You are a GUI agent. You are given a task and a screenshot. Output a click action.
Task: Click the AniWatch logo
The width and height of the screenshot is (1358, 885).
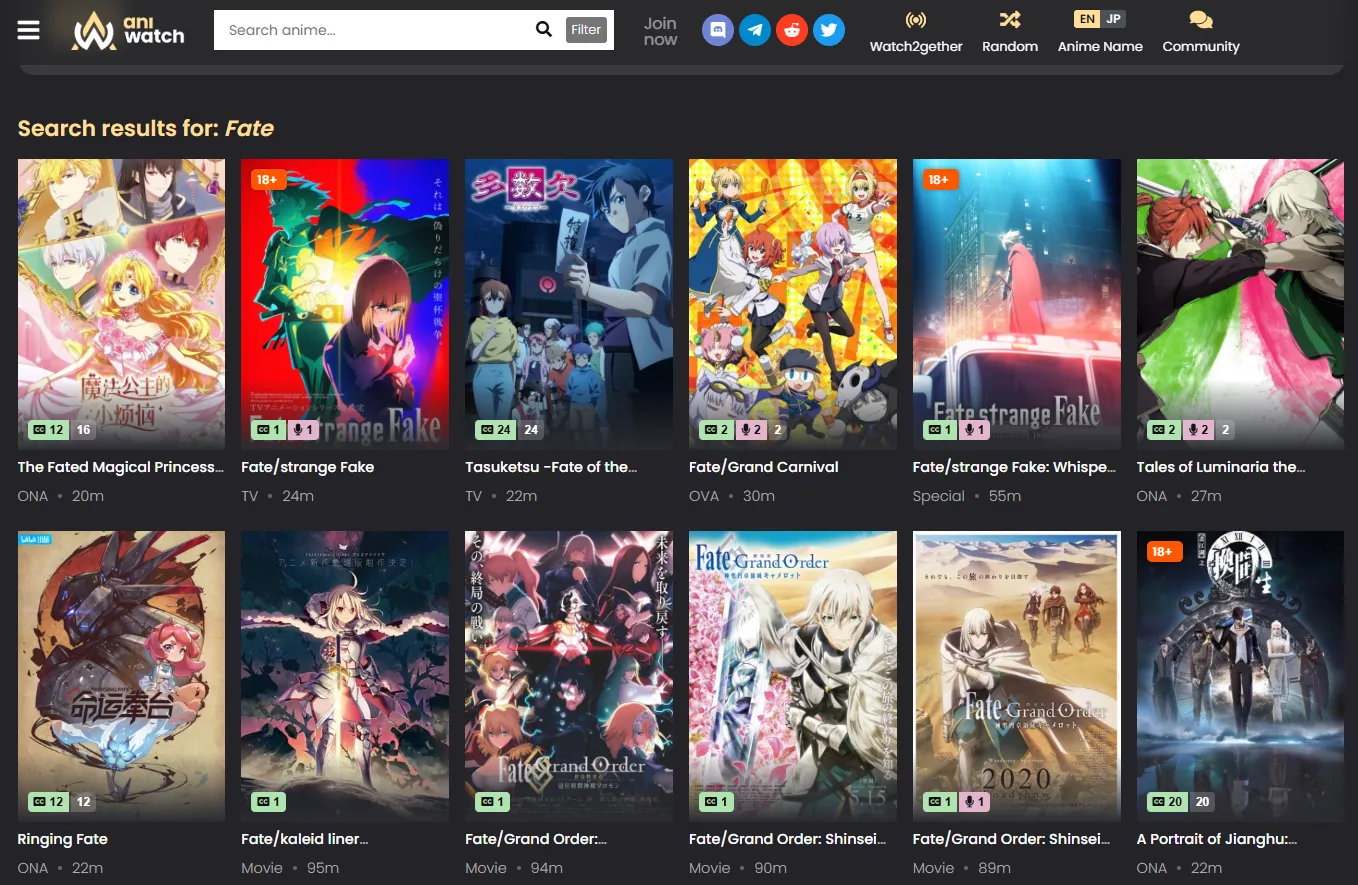[128, 30]
